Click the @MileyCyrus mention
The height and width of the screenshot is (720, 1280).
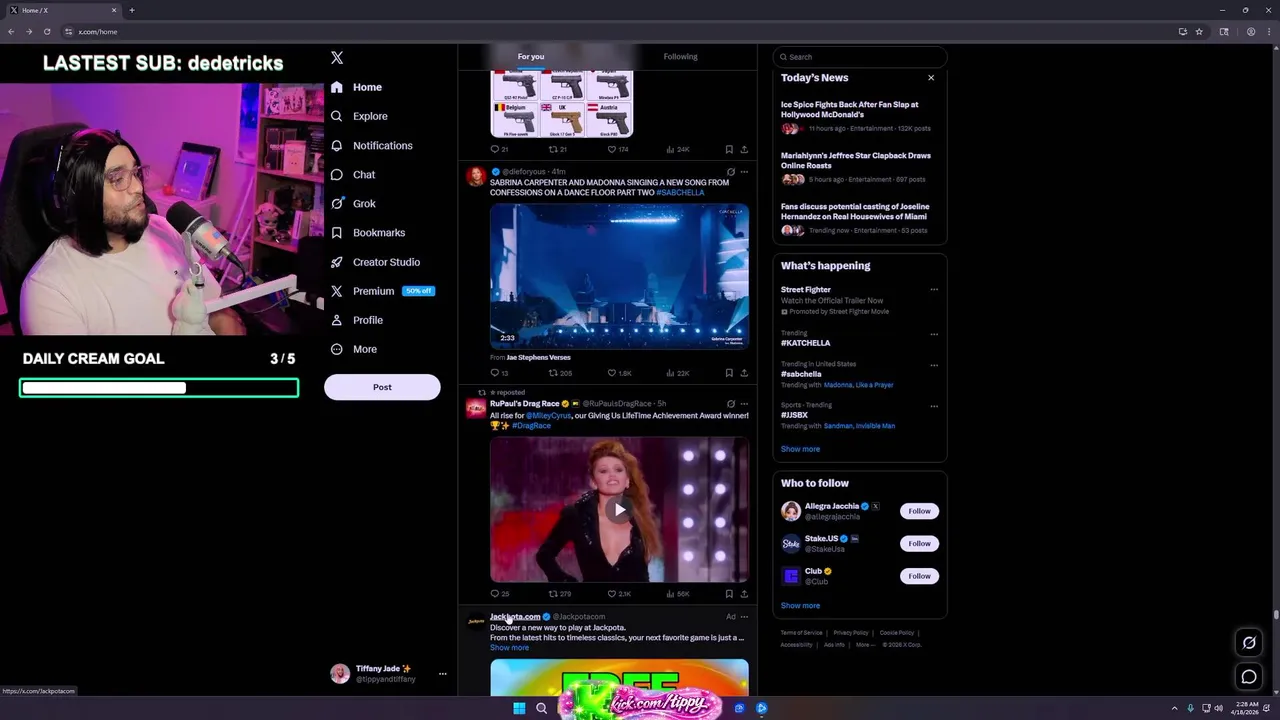[x=548, y=415]
